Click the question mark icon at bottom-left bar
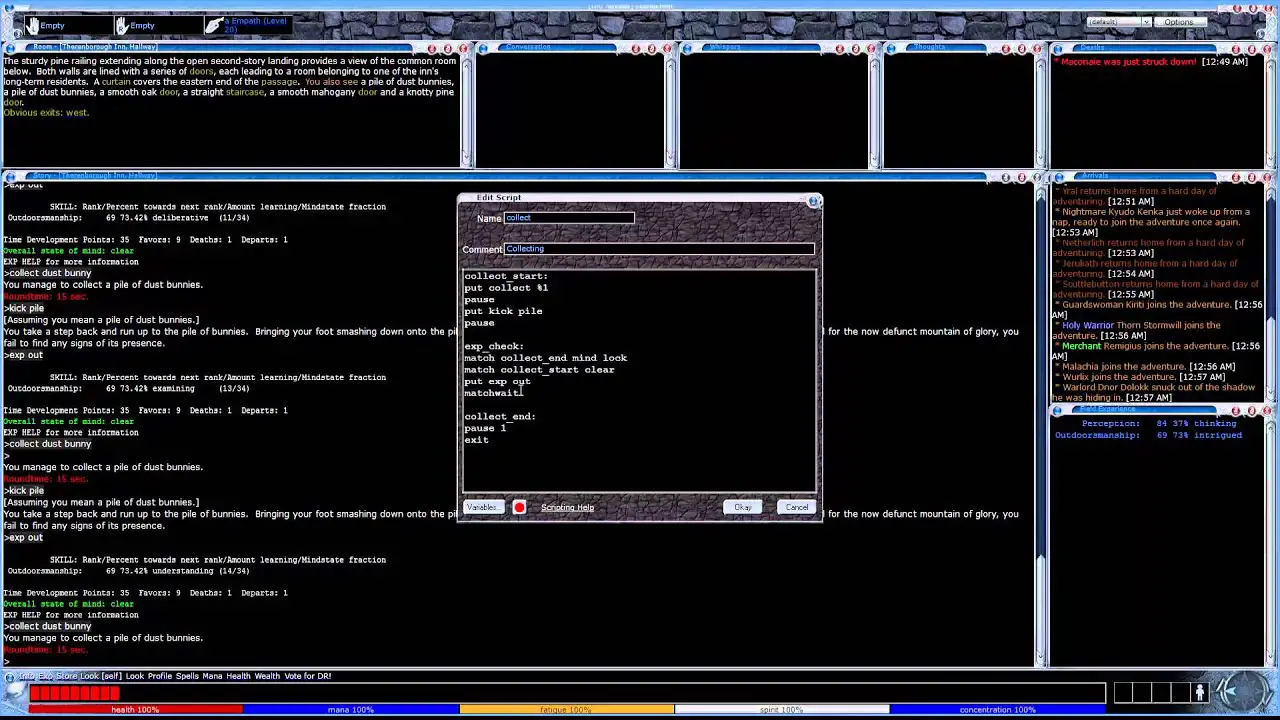This screenshot has width=1280, height=720. tap(10, 677)
